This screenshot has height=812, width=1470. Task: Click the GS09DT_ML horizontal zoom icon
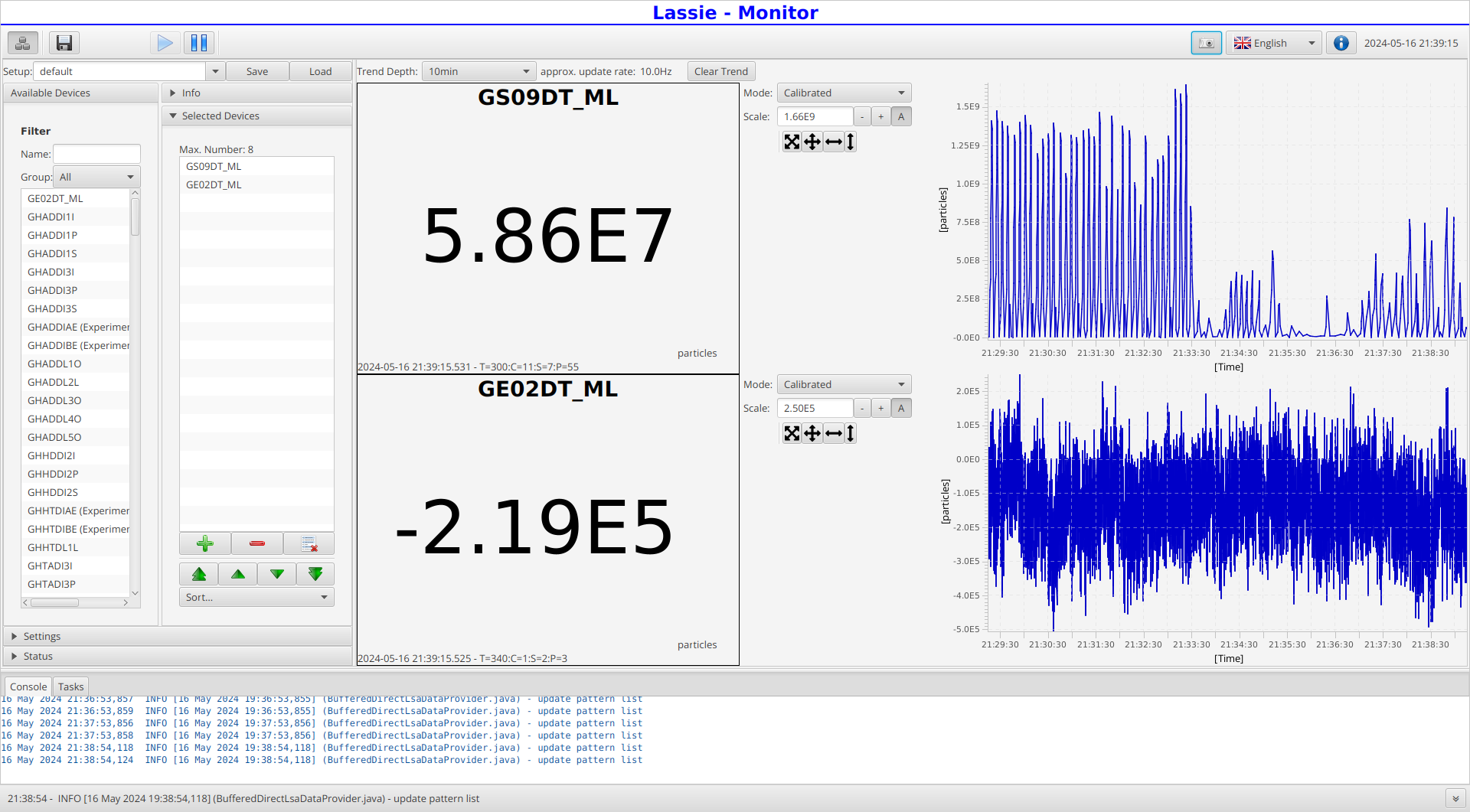[x=834, y=142]
